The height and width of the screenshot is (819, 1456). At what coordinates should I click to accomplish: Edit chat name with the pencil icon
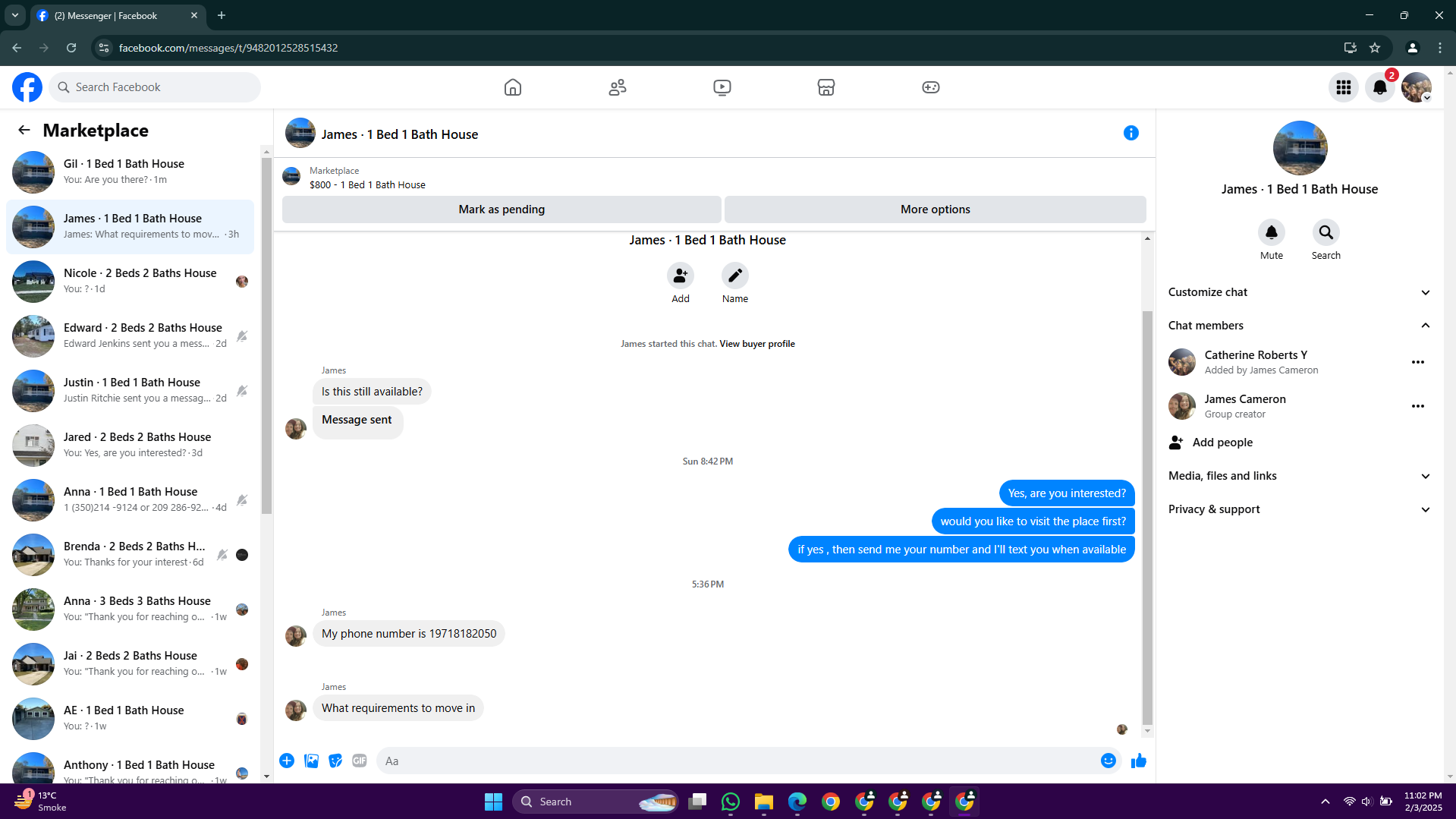[735, 276]
